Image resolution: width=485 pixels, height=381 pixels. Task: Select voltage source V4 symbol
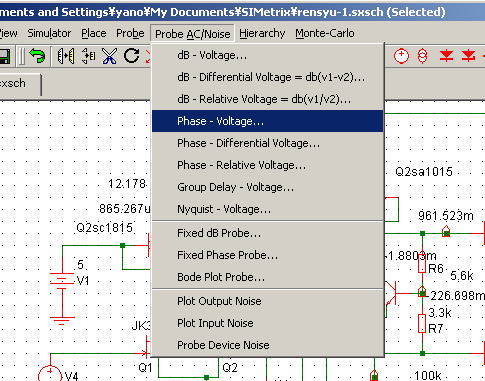click(x=50, y=373)
